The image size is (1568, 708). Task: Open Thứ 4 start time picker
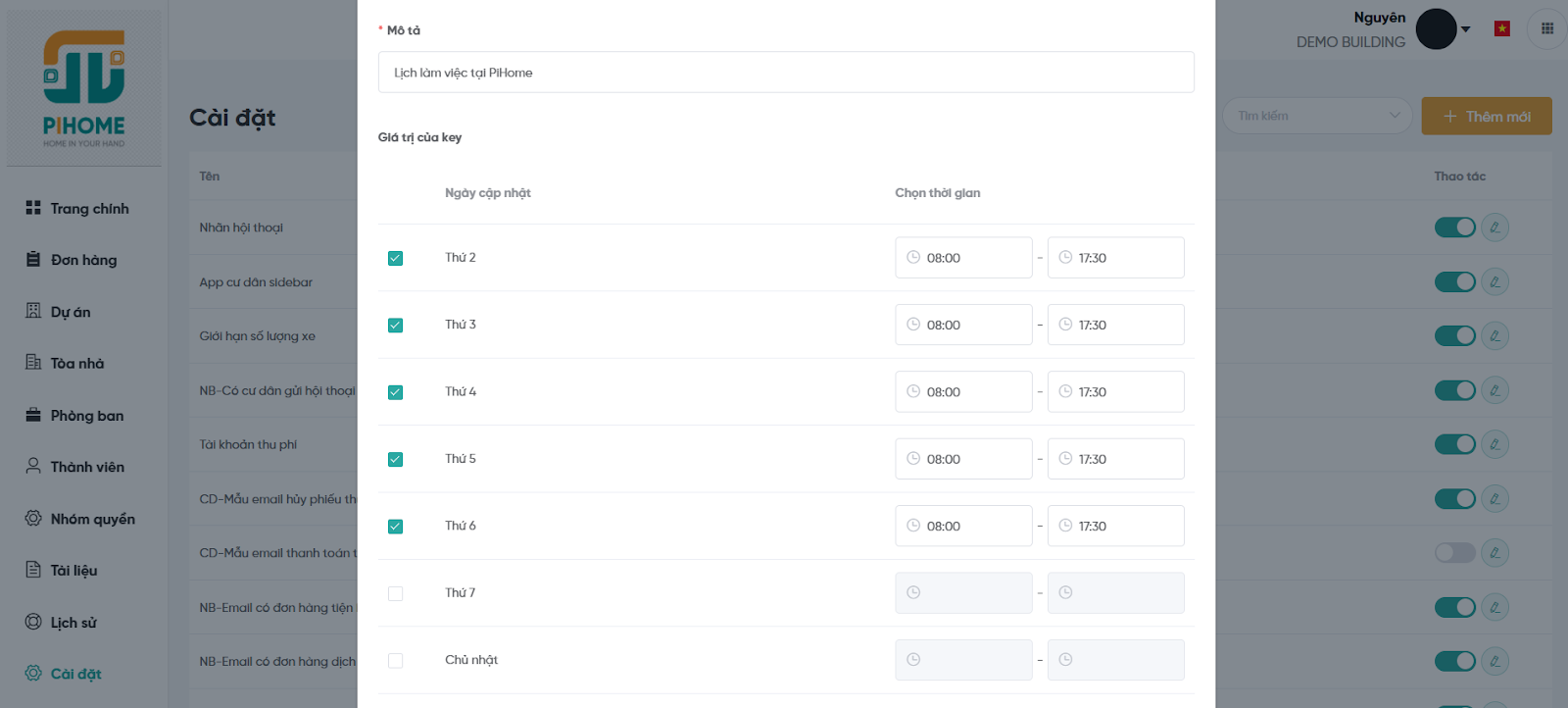click(x=962, y=392)
